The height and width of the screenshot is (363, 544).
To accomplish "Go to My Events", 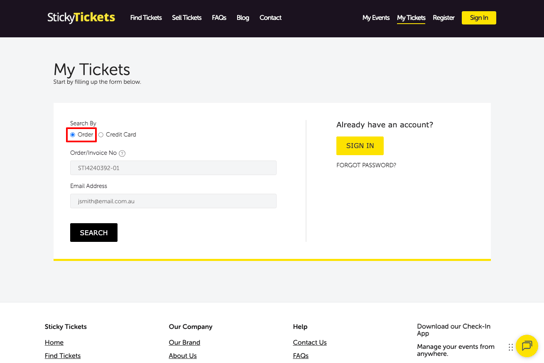I will pyautogui.click(x=376, y=18).
